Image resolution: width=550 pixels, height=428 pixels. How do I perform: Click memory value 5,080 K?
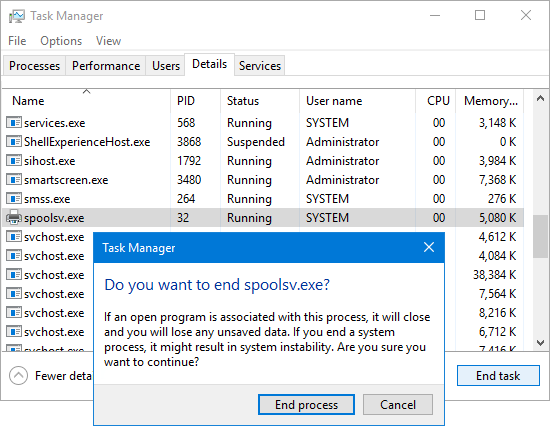[x=497, y=217]
